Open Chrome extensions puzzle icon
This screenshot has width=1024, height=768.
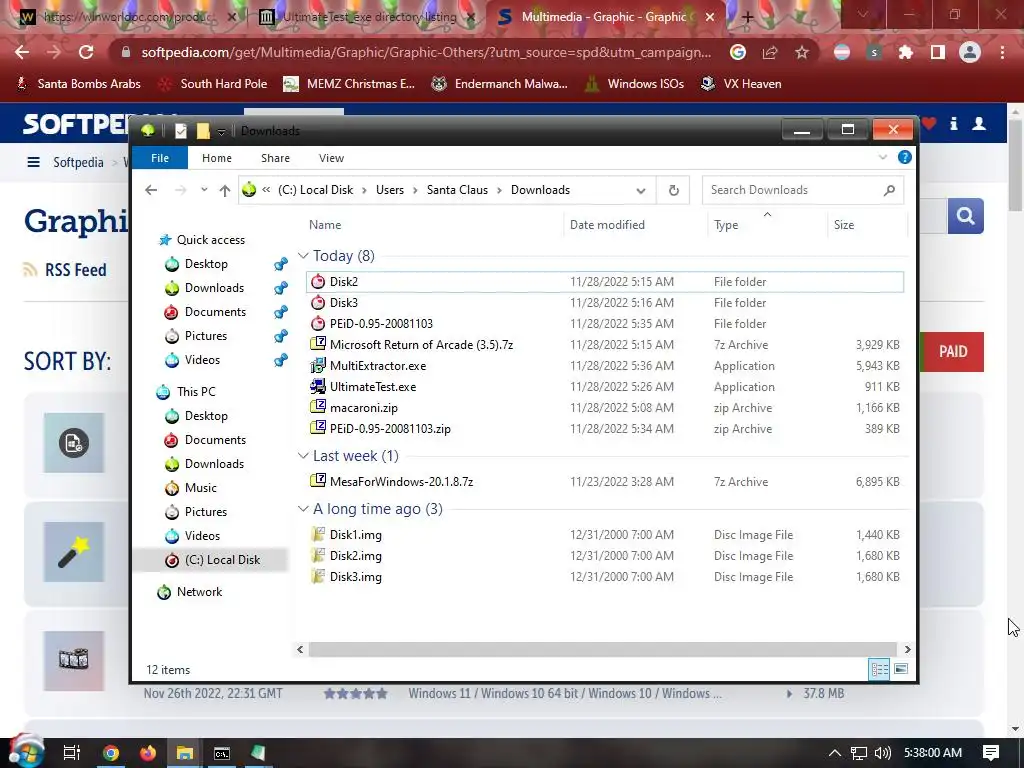click(905, 52)
